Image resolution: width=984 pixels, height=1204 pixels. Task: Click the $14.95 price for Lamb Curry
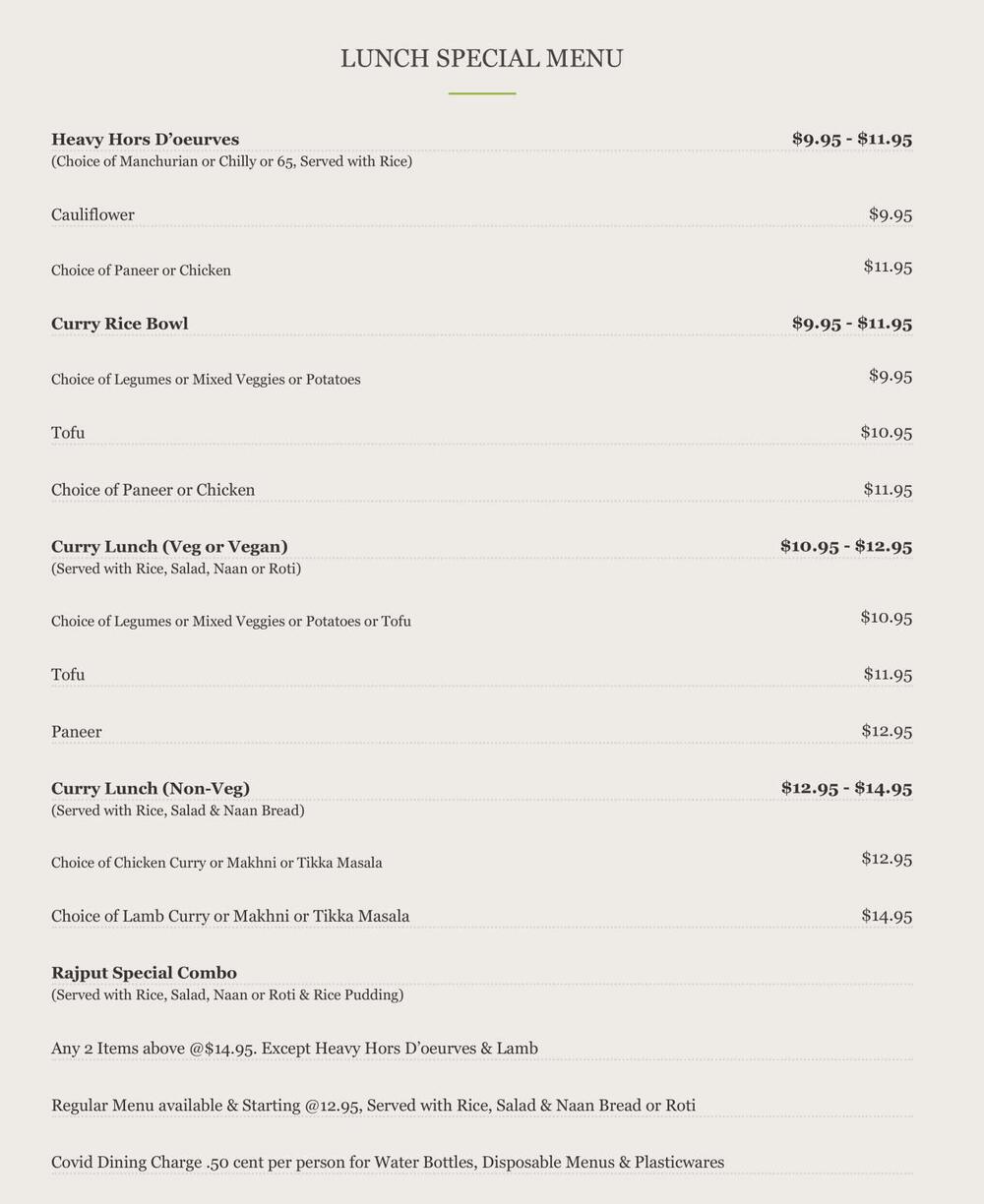click(887, 916)
